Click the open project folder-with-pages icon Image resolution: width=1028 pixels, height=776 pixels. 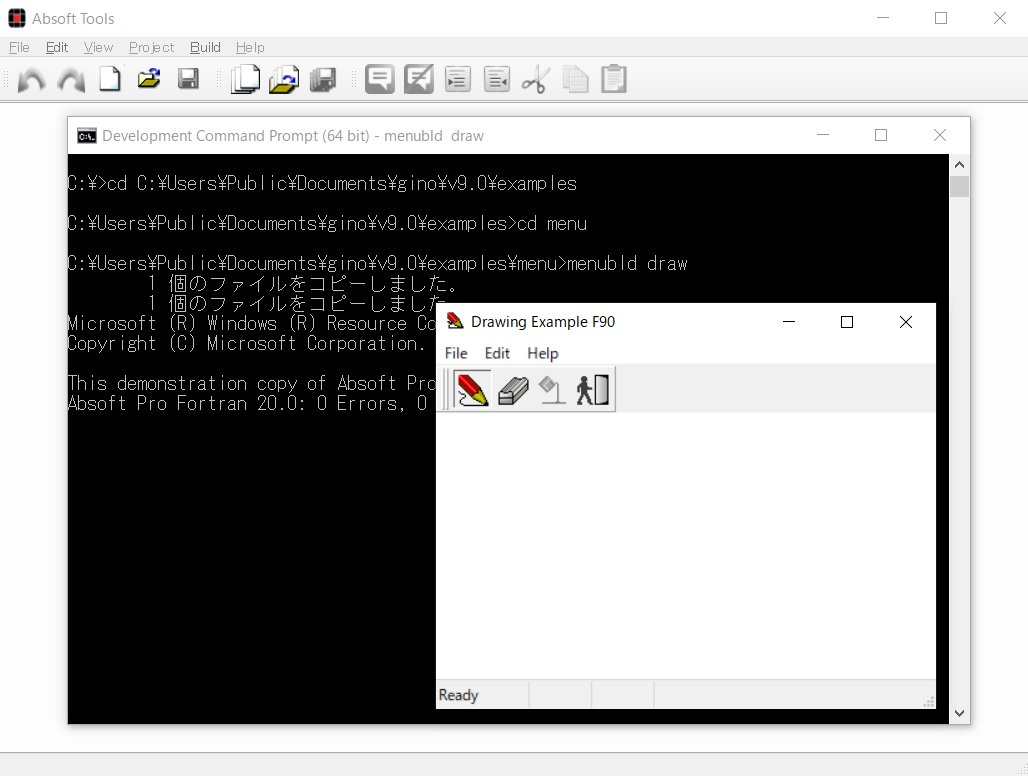click(284, 79)
